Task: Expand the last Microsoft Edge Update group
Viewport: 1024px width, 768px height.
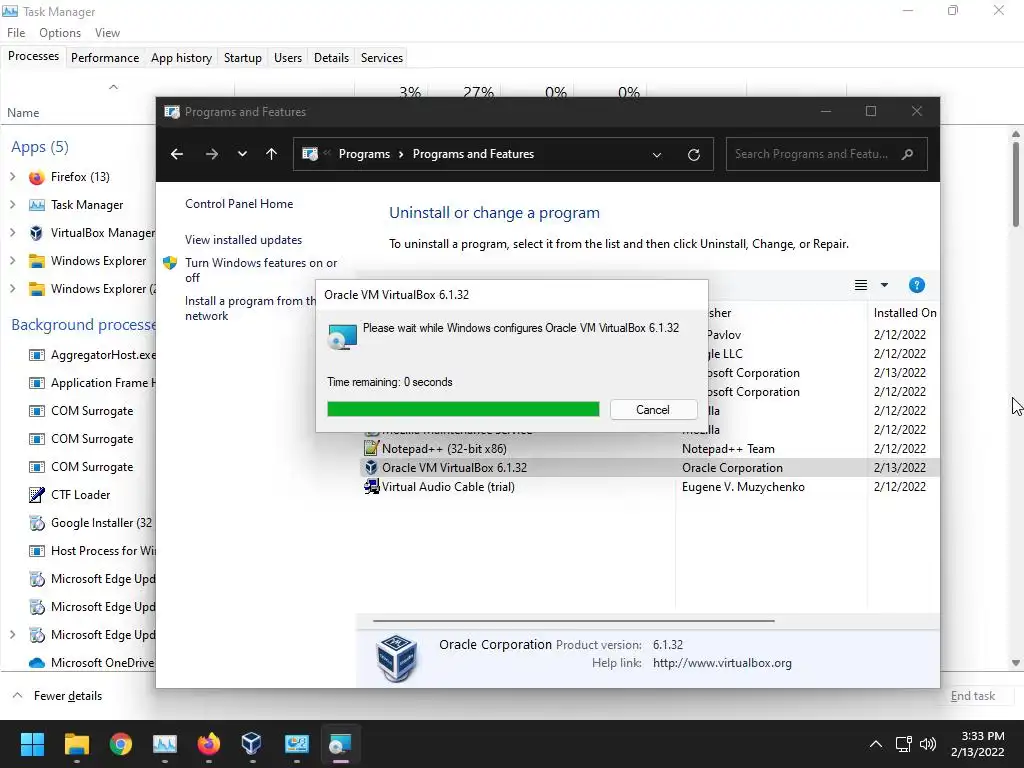Action: click(12, 635)
